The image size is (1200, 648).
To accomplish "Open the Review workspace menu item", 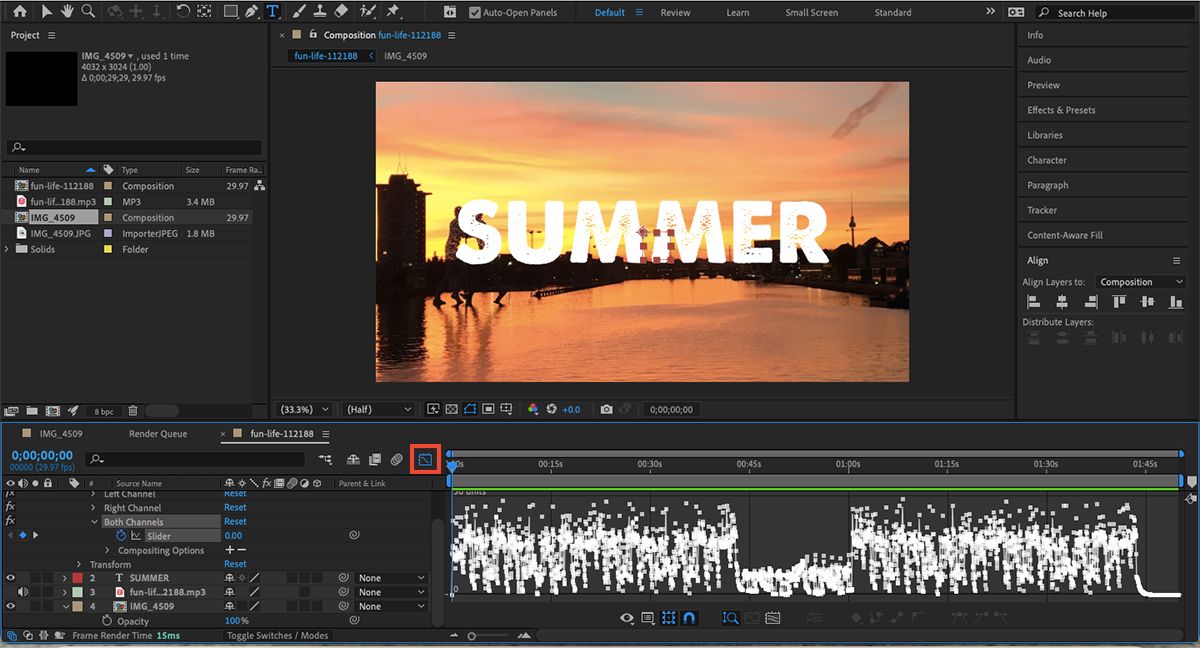I will click(675, 12).
